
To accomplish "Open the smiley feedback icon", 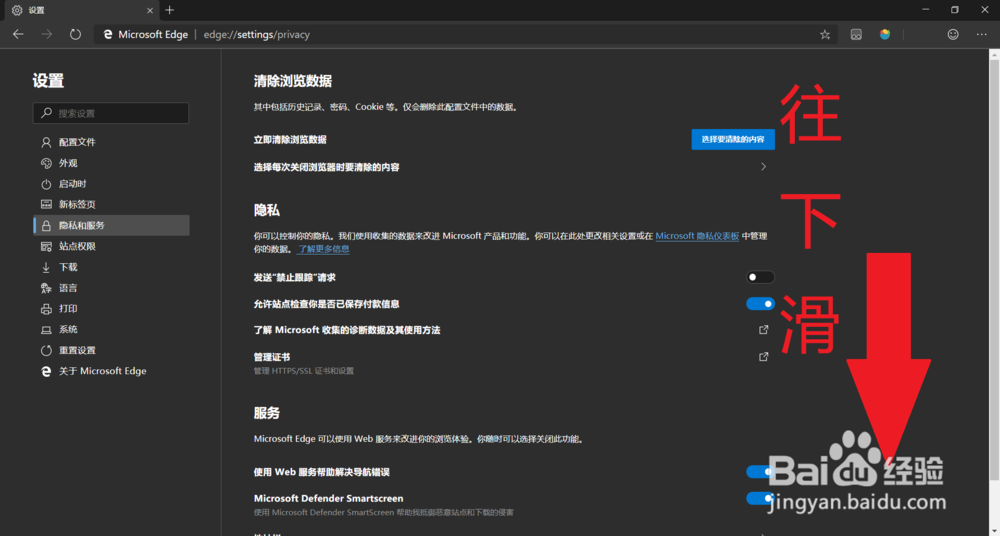I will coord(953,34).
